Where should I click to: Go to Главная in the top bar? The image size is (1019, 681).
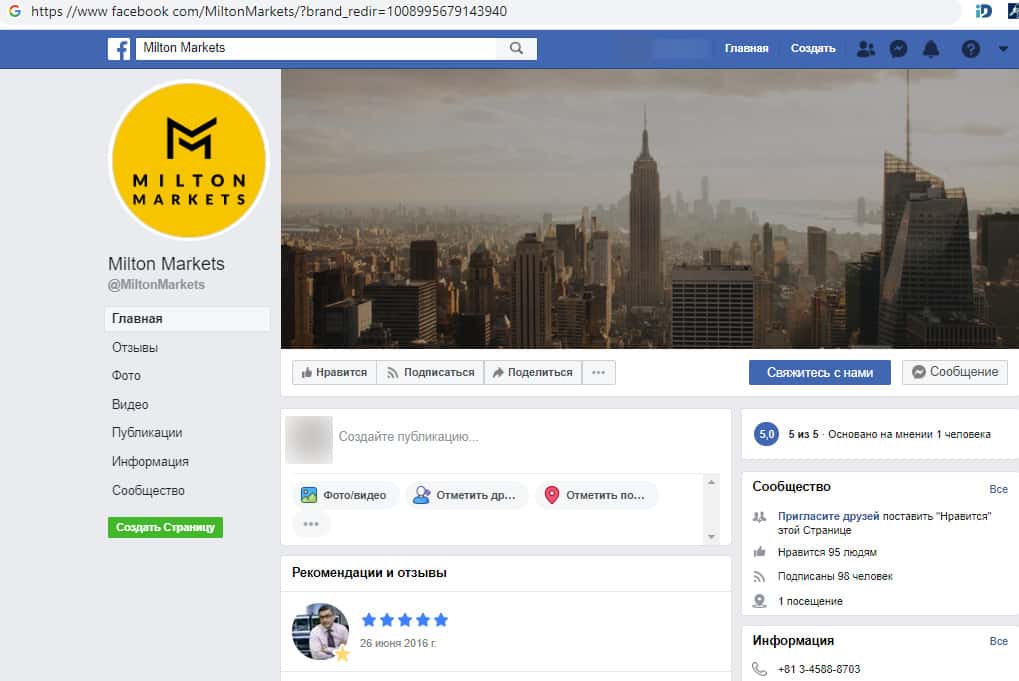[746, 49]
